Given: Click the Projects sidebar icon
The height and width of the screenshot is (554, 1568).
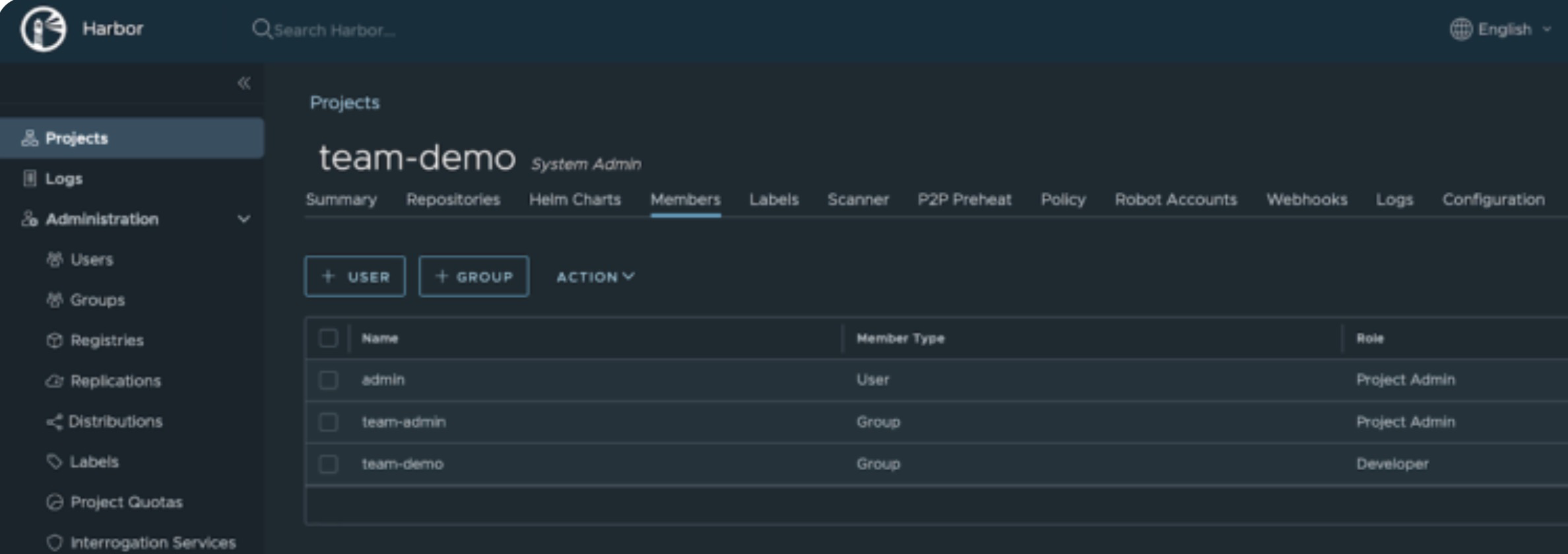Looking at the screenshot, I should (x=30, y=138).
